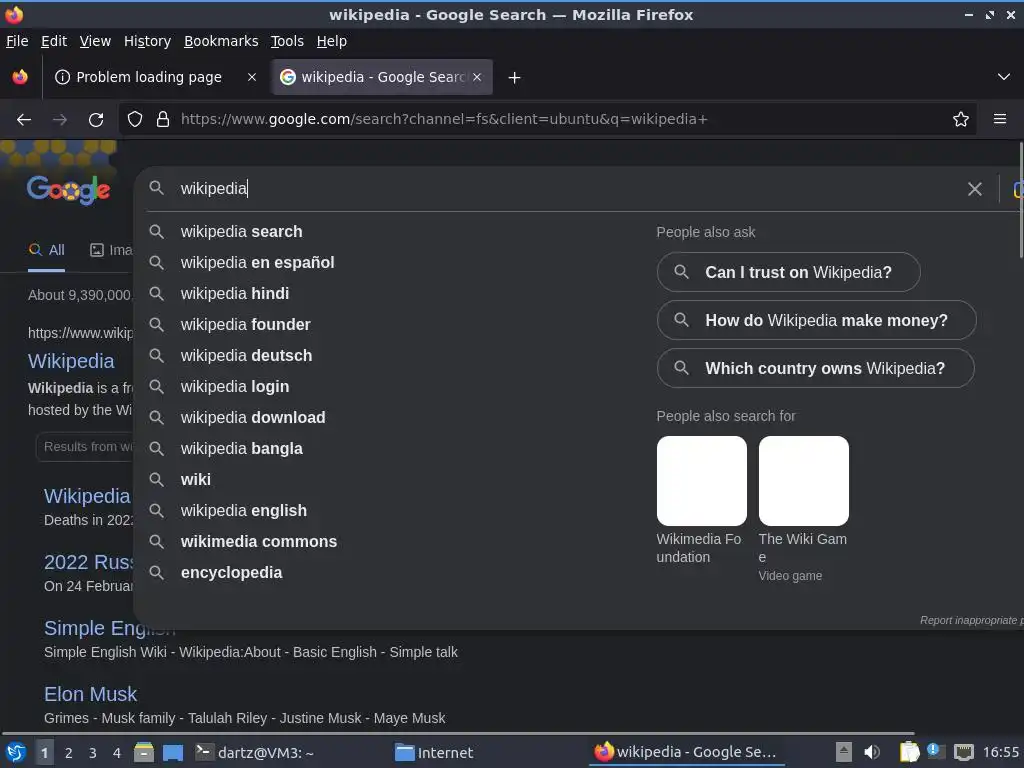This screenshot has width=1024, height=768.
Task: Open the Tools menu
Action: coord(287,41)
